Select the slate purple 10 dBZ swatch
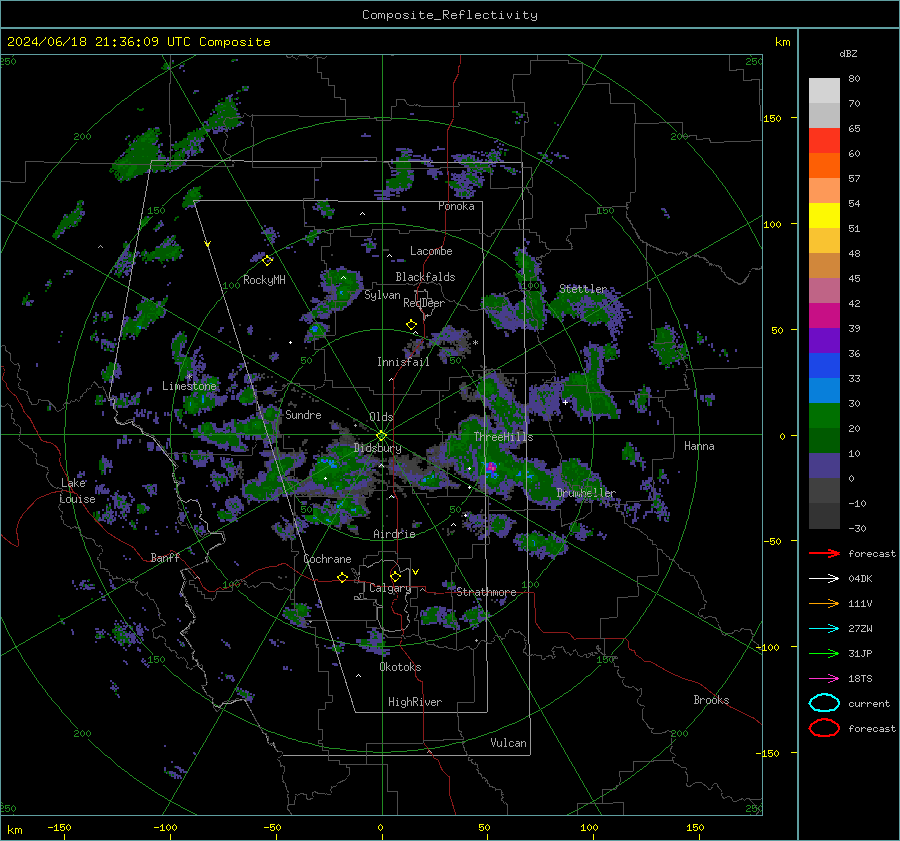This screenshot has width=900, height=841. click(824, 466)
